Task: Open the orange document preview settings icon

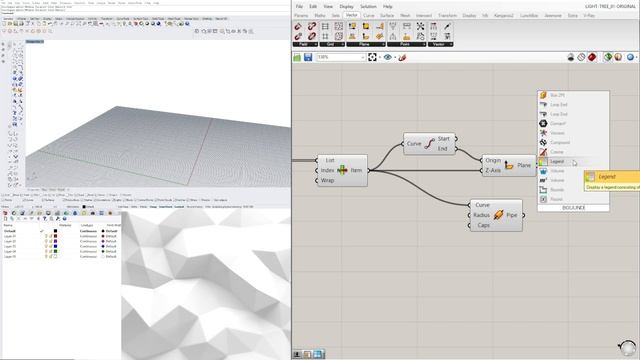Action: [x=618, y=57]
